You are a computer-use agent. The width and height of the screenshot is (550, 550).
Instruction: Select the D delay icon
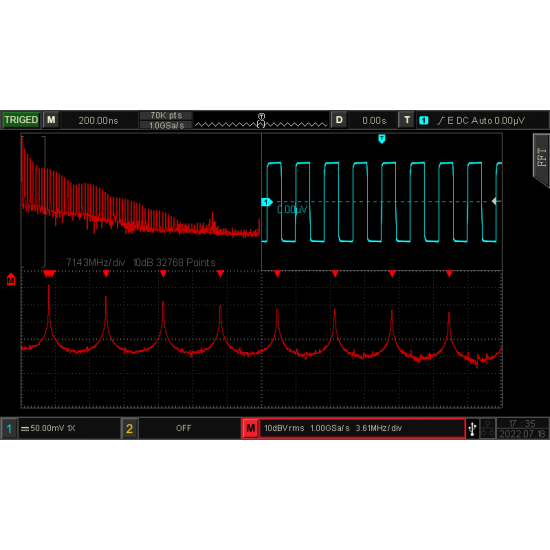(339, 120)
